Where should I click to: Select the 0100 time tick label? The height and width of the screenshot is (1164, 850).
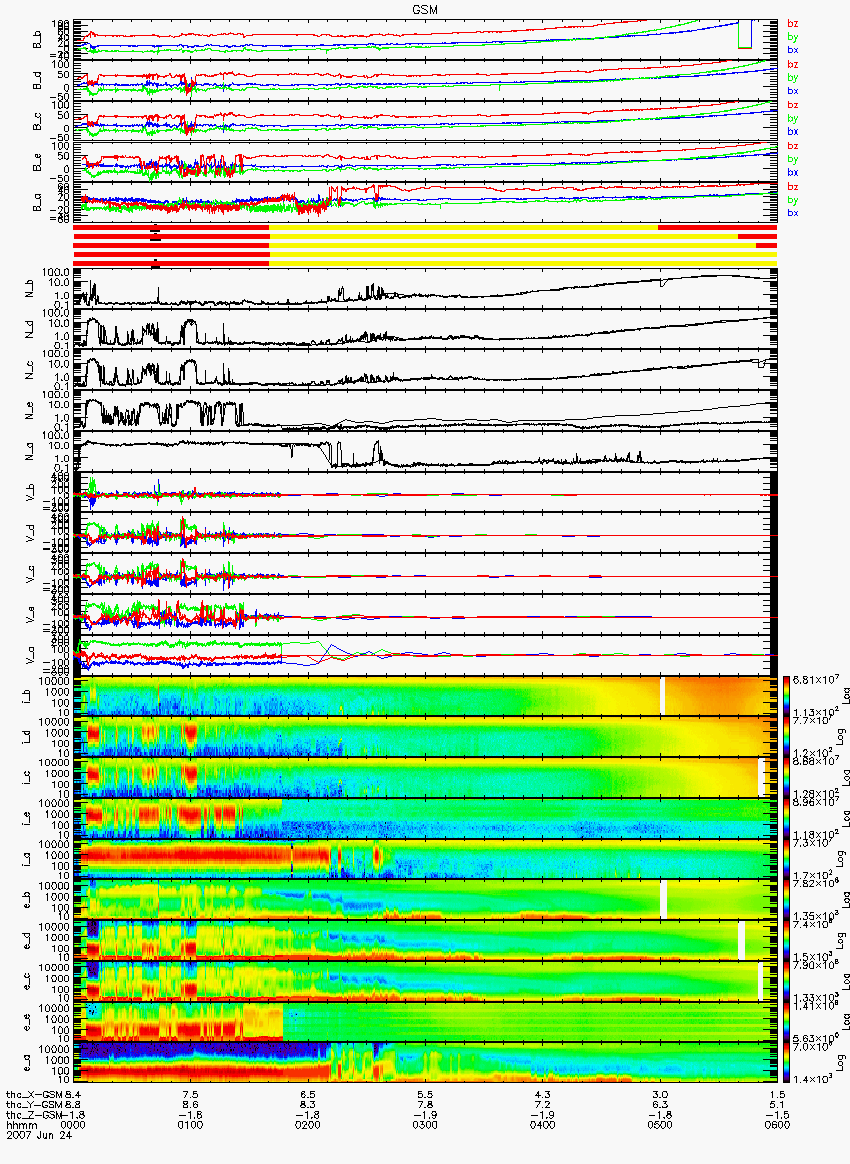click(x=190, y=1125)
